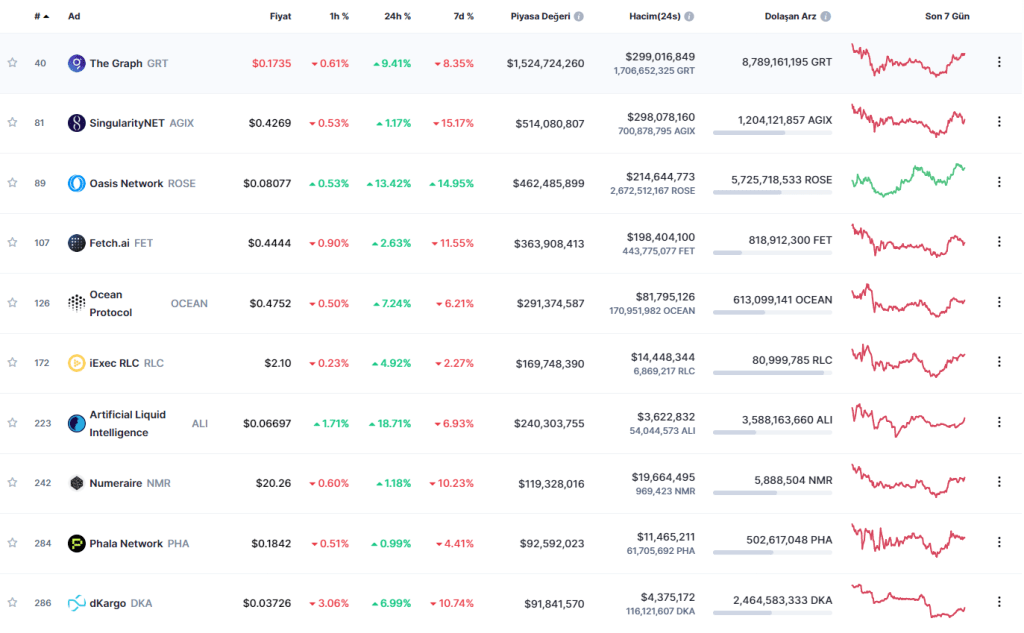Open Ocean Protocol row options menu
This screenshot has height=633, width=1024.
coord(999,302)
